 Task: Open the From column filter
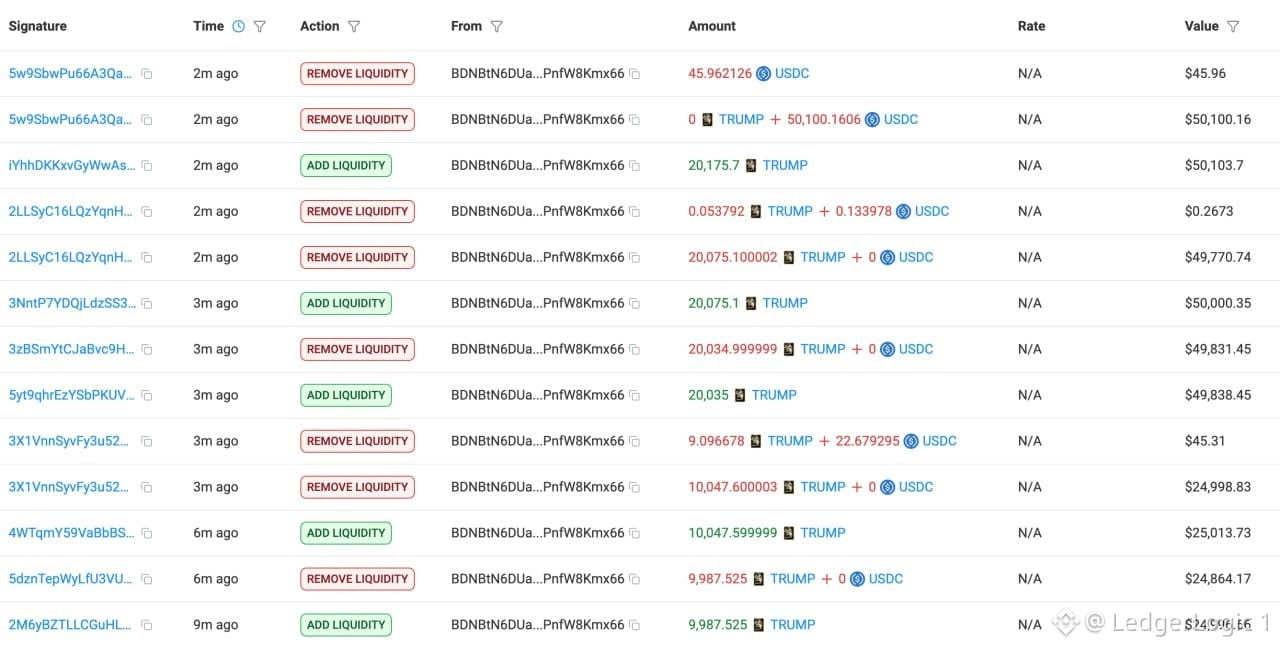pyautogui.click(x=497, y=27)
